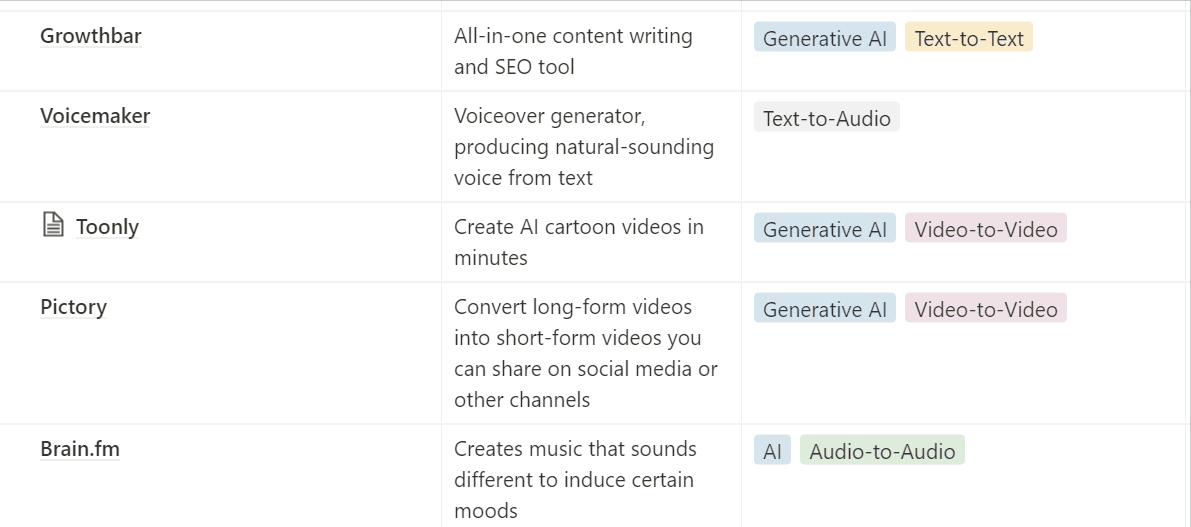Open the Pictory entry
This screenshot has height=527, width=1191.
tap(74, 307)
